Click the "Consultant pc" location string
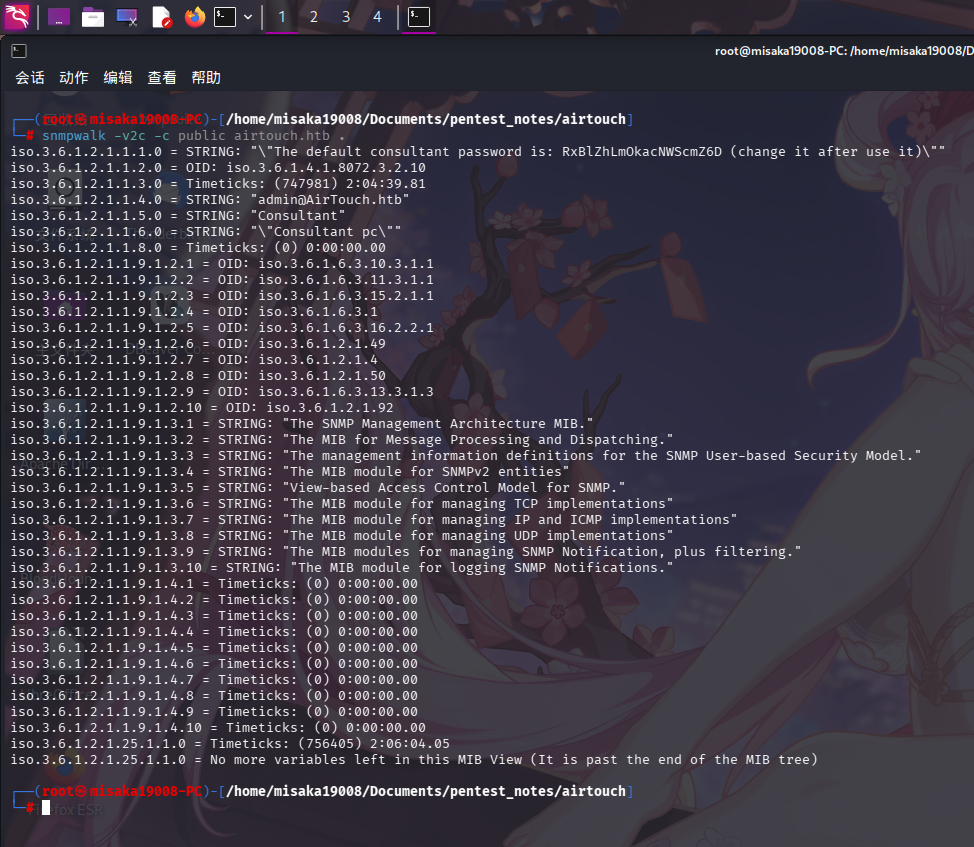The height and width of the screenshot is (847, 974). [326, 232]
